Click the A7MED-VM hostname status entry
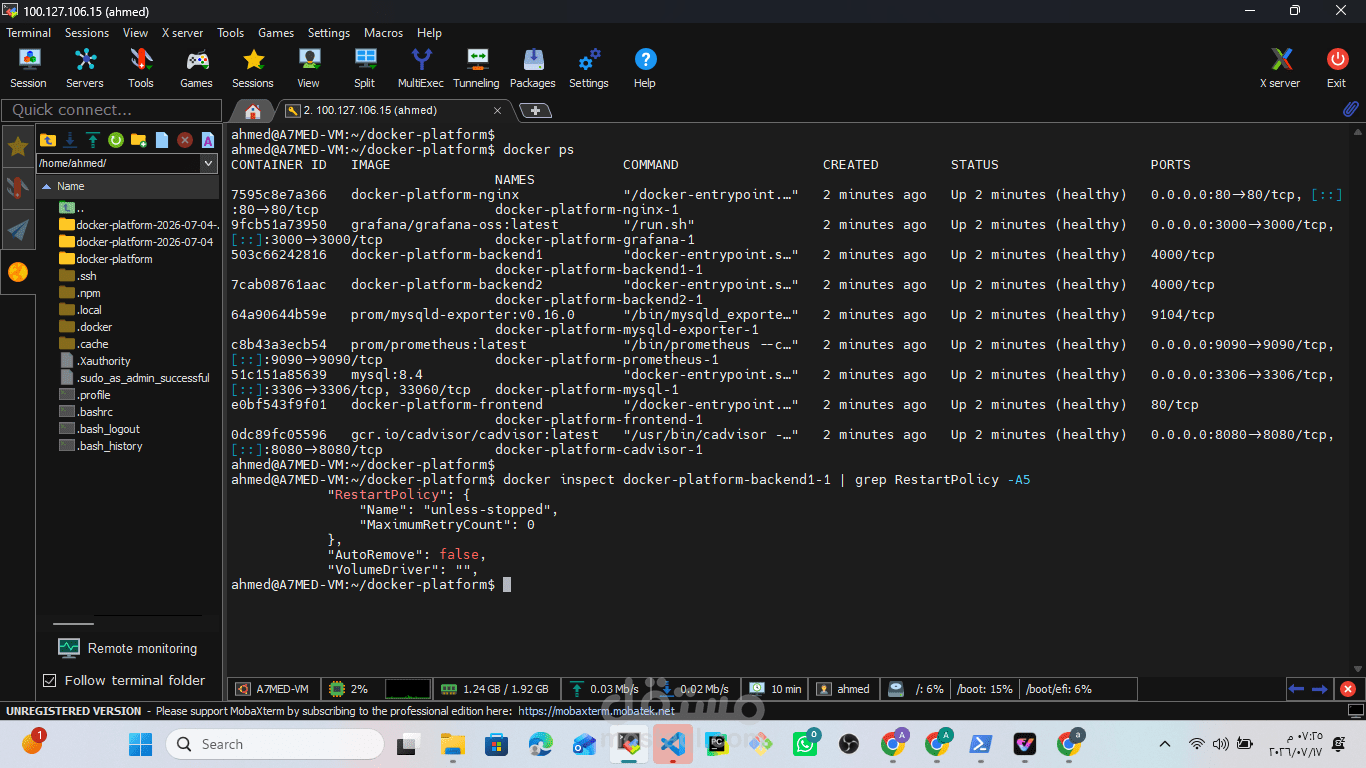 pyautogui.click(x=274, y=689)
